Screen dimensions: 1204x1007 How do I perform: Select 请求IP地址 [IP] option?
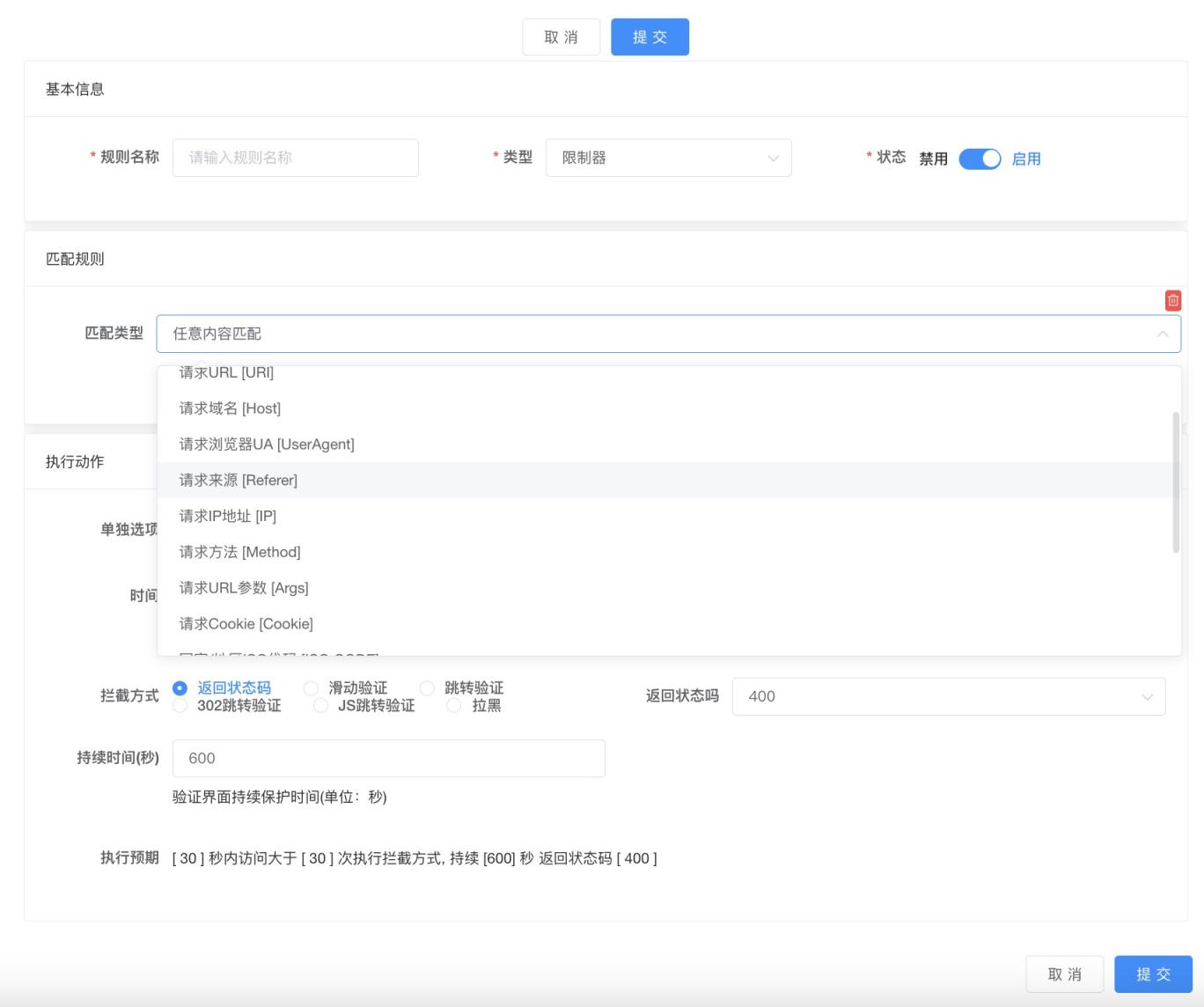[227, 517]
